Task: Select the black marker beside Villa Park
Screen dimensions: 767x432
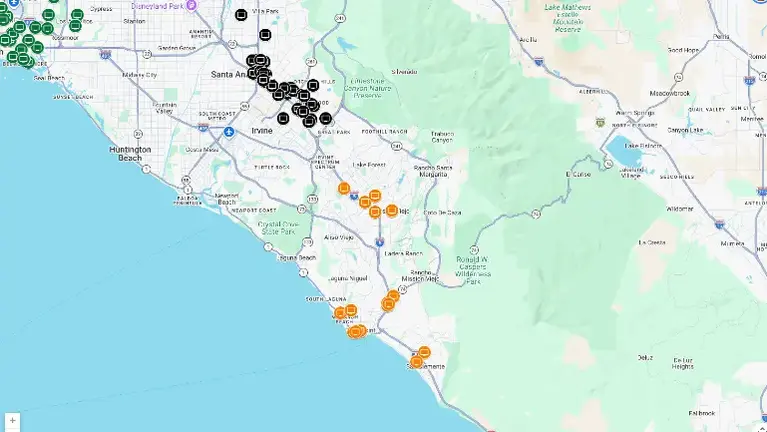Action: pyautogui.click(x=241, y=15)
